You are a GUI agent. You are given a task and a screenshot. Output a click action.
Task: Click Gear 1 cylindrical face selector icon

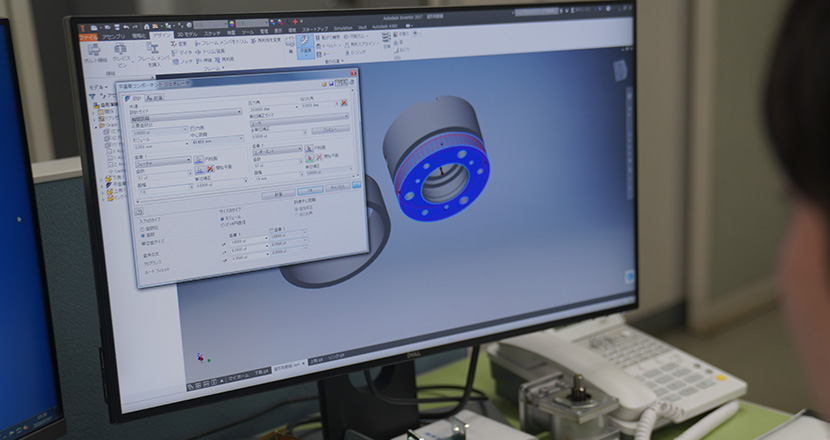[x=198, y=160]
